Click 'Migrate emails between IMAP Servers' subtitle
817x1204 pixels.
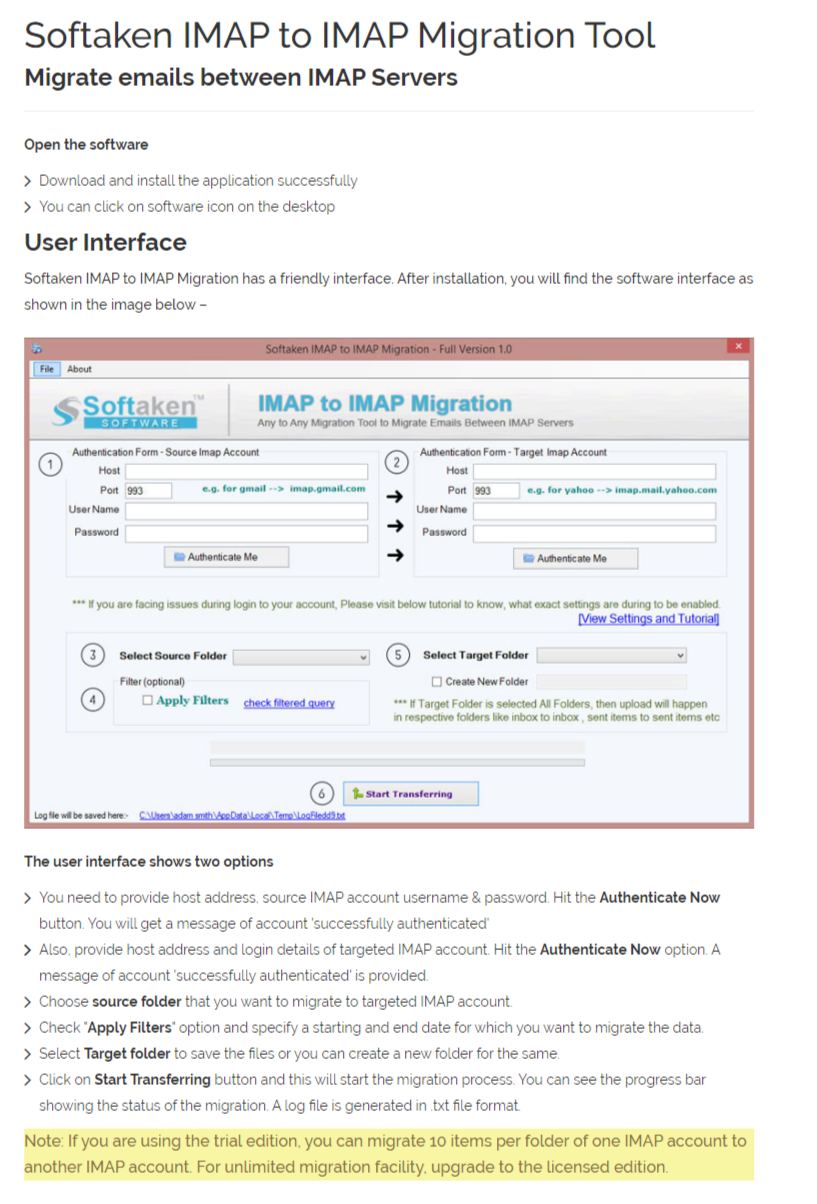(241, 78)
